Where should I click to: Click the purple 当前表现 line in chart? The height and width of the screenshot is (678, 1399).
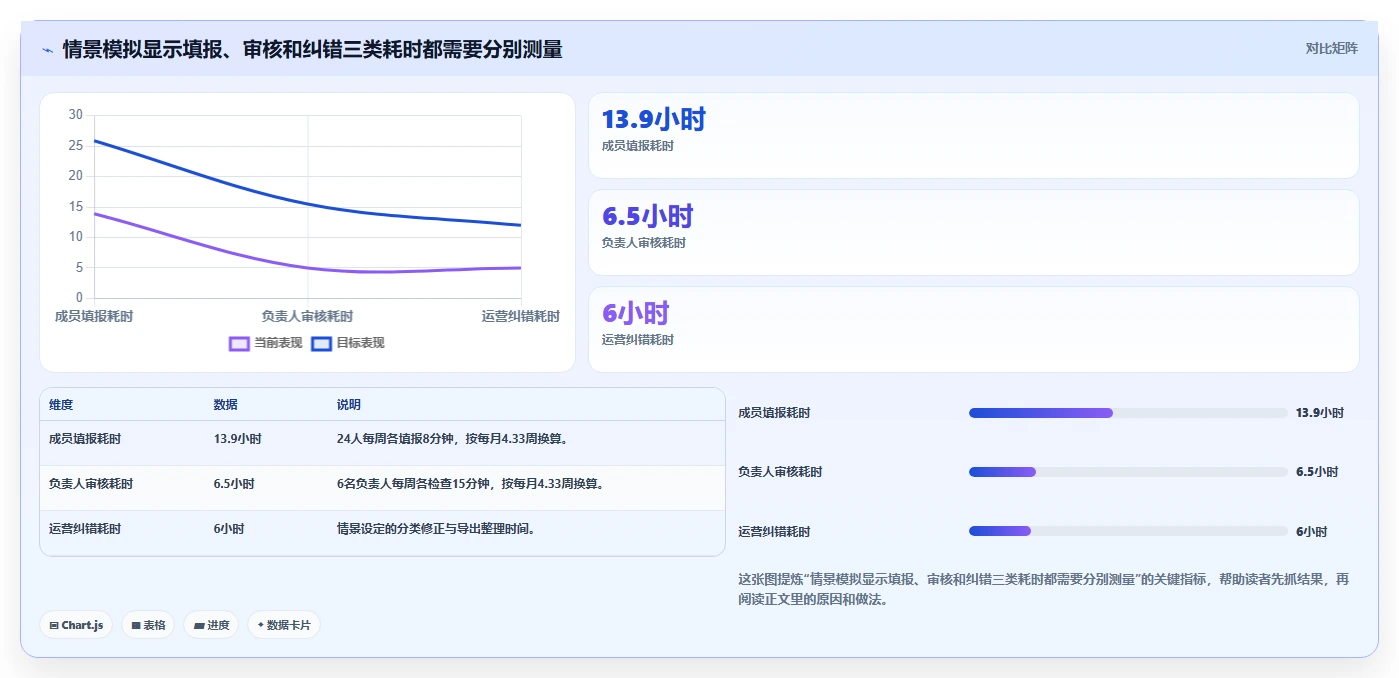coord(308,268)
